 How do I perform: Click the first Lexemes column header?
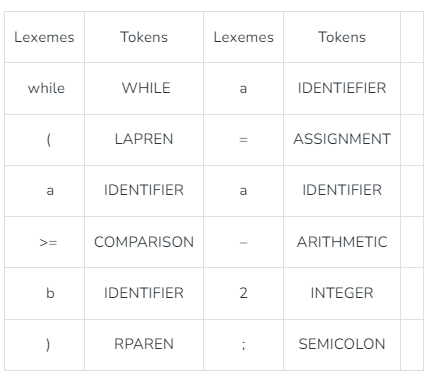pos(45,37)
